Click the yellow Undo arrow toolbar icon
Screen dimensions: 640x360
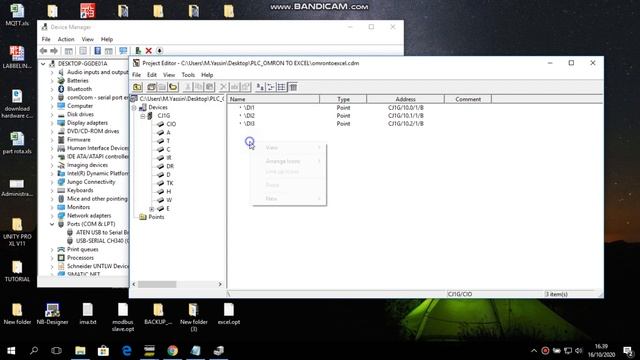[173, 87]
